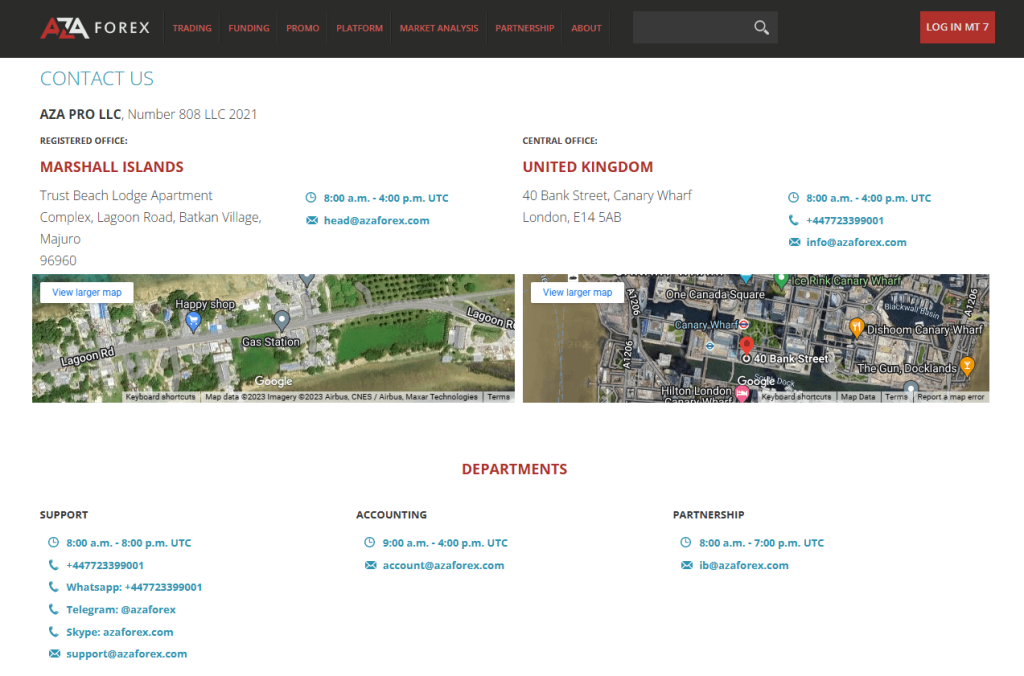Click the clock icon beside United Kingdom hours
Screen dimensions: 1024x676
[x=793, y=197]
